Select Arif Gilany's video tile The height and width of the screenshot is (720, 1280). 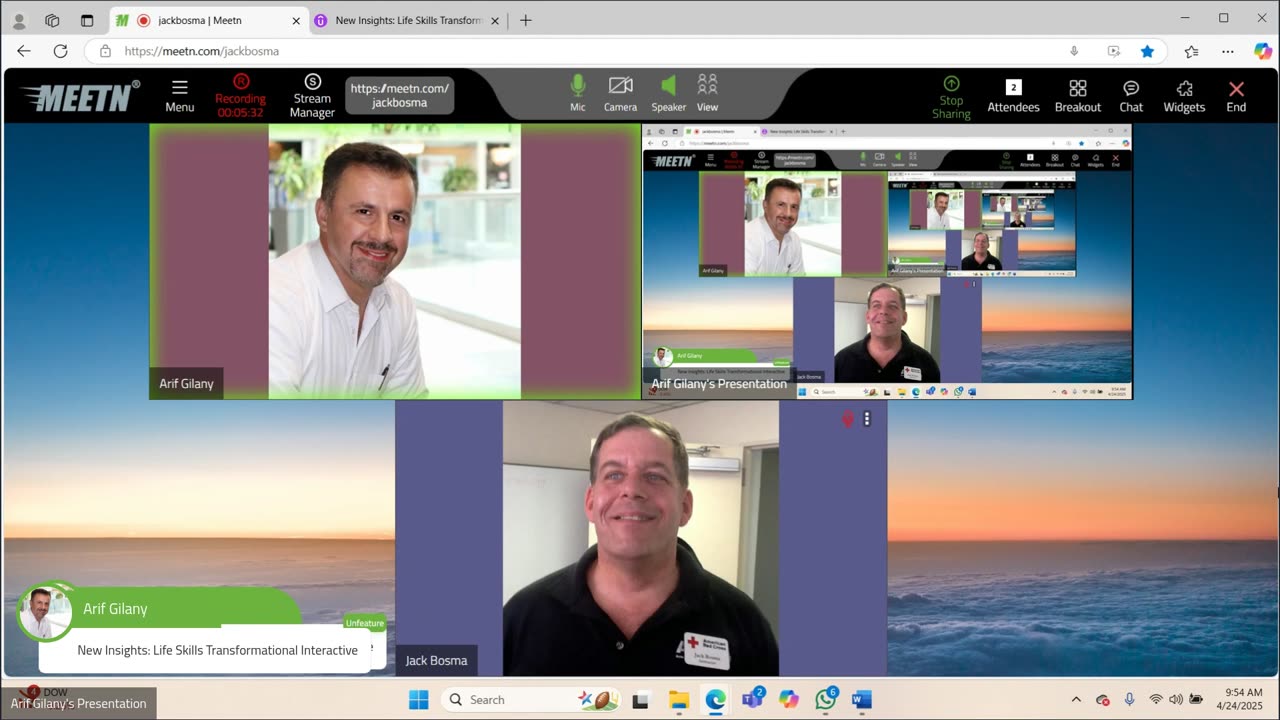(x=394, y=261)
